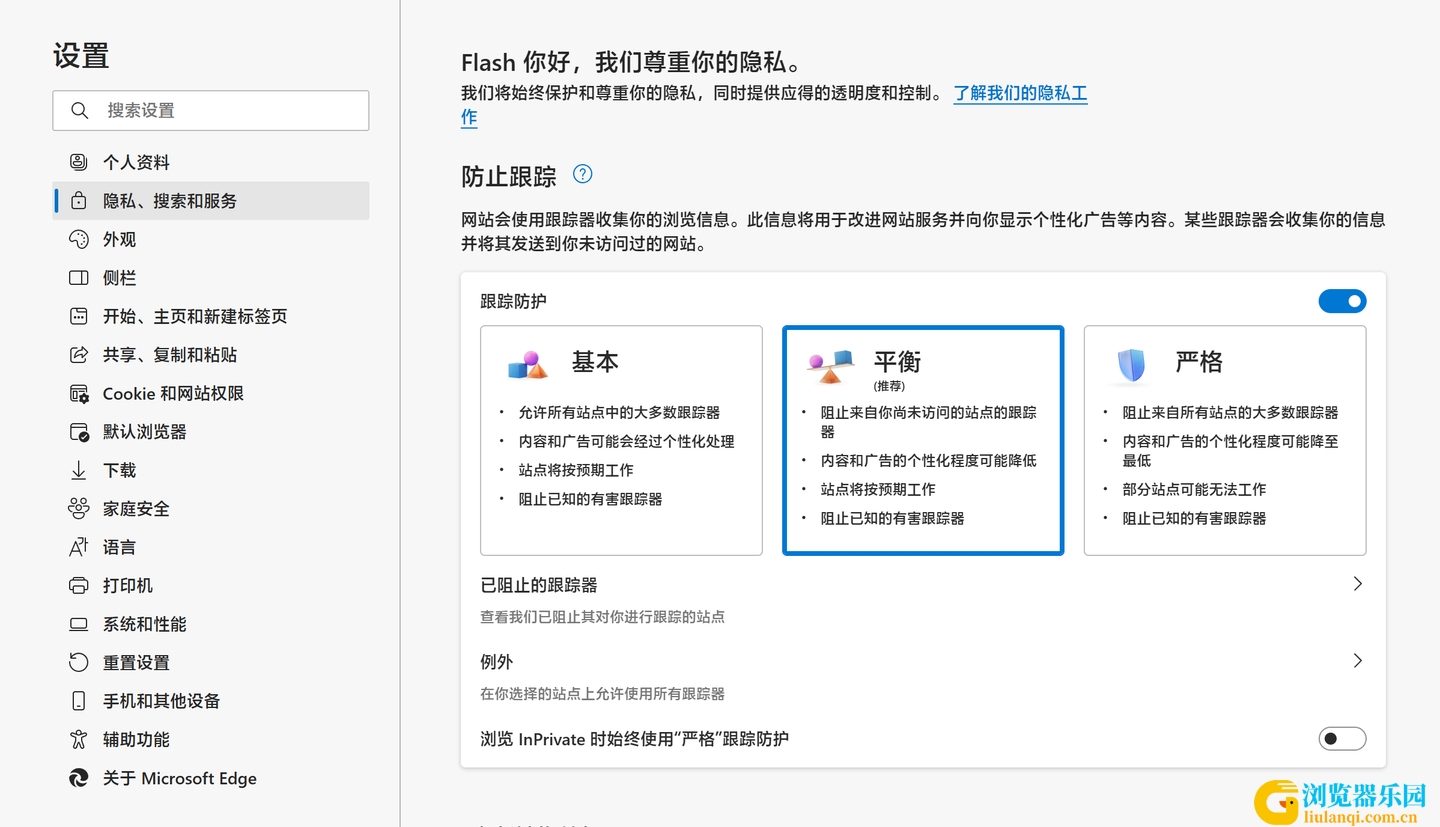
Task: Open the 手机和其他设备 settings label
Action: coord(161,701)
